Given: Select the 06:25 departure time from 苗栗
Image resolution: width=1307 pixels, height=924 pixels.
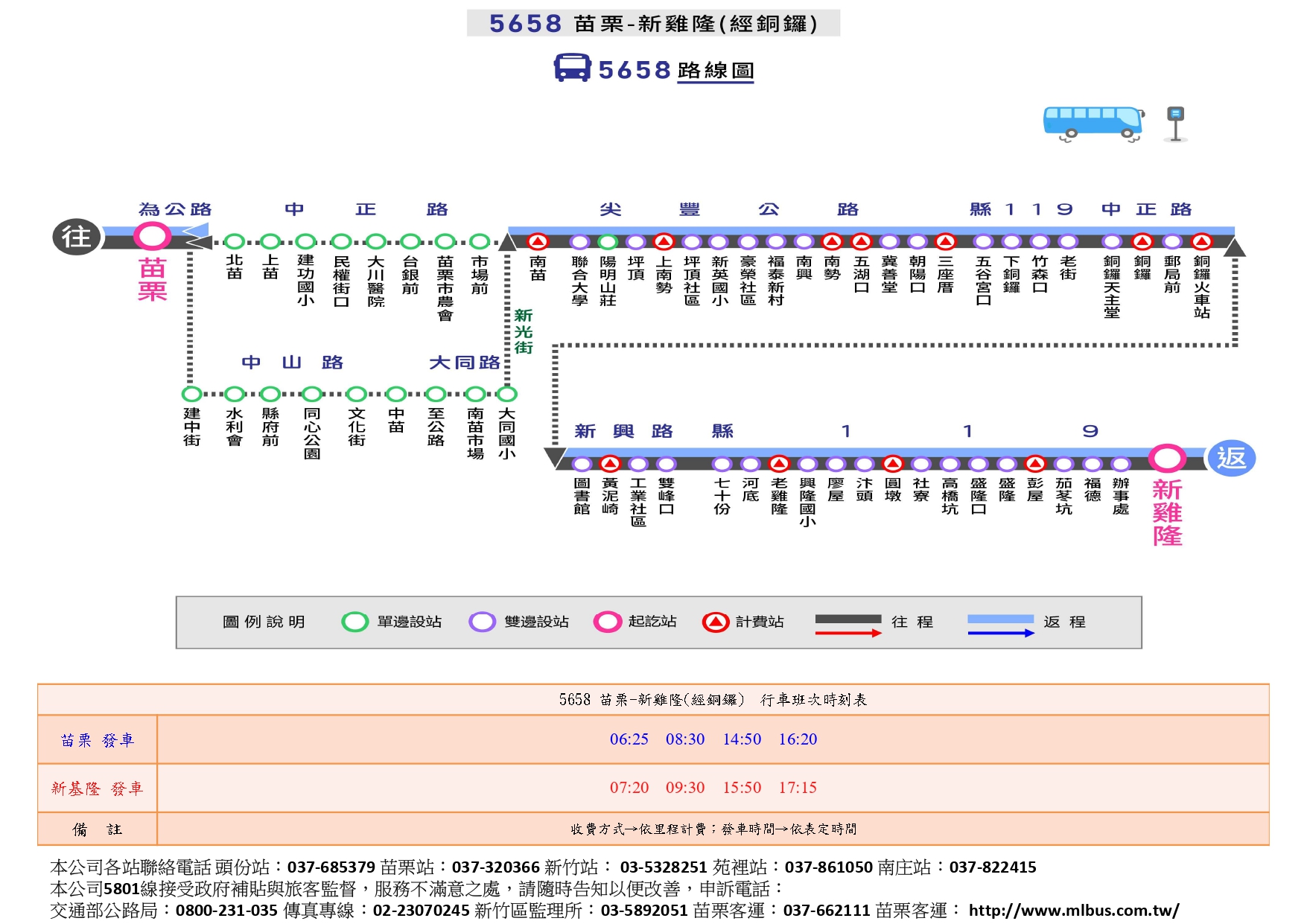Looking at the screenshot, I should click(629, 739).
